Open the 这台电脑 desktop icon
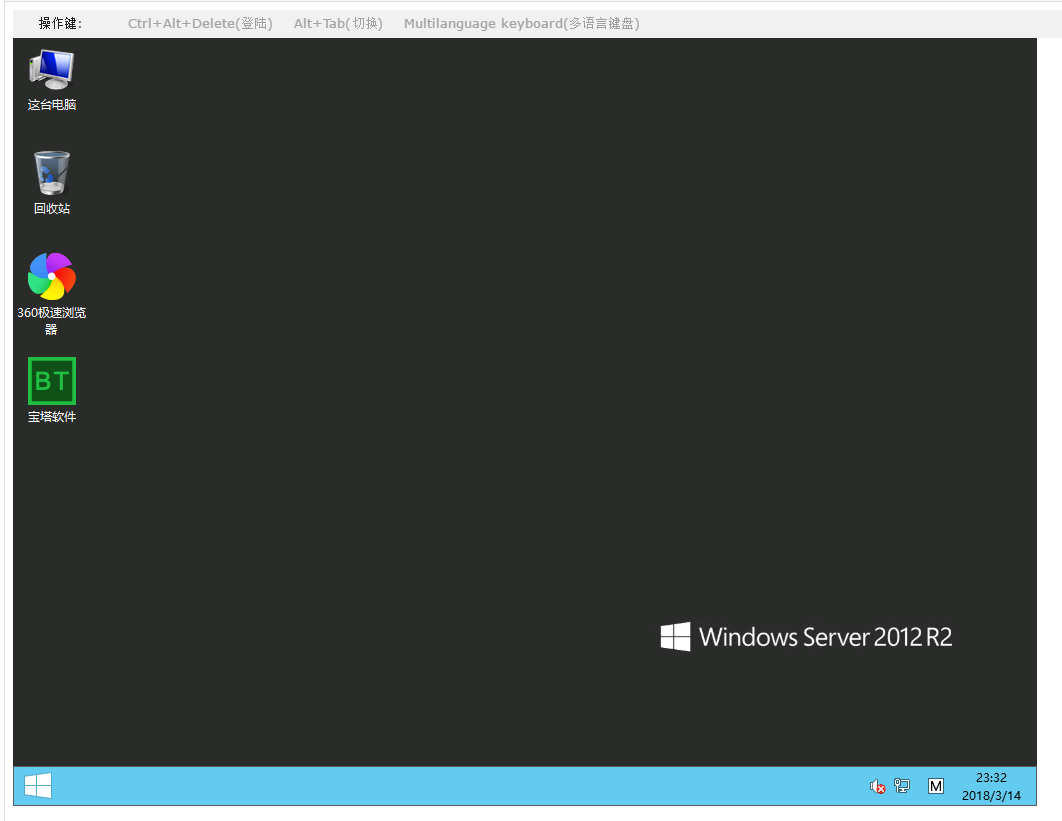 [51, 69]
